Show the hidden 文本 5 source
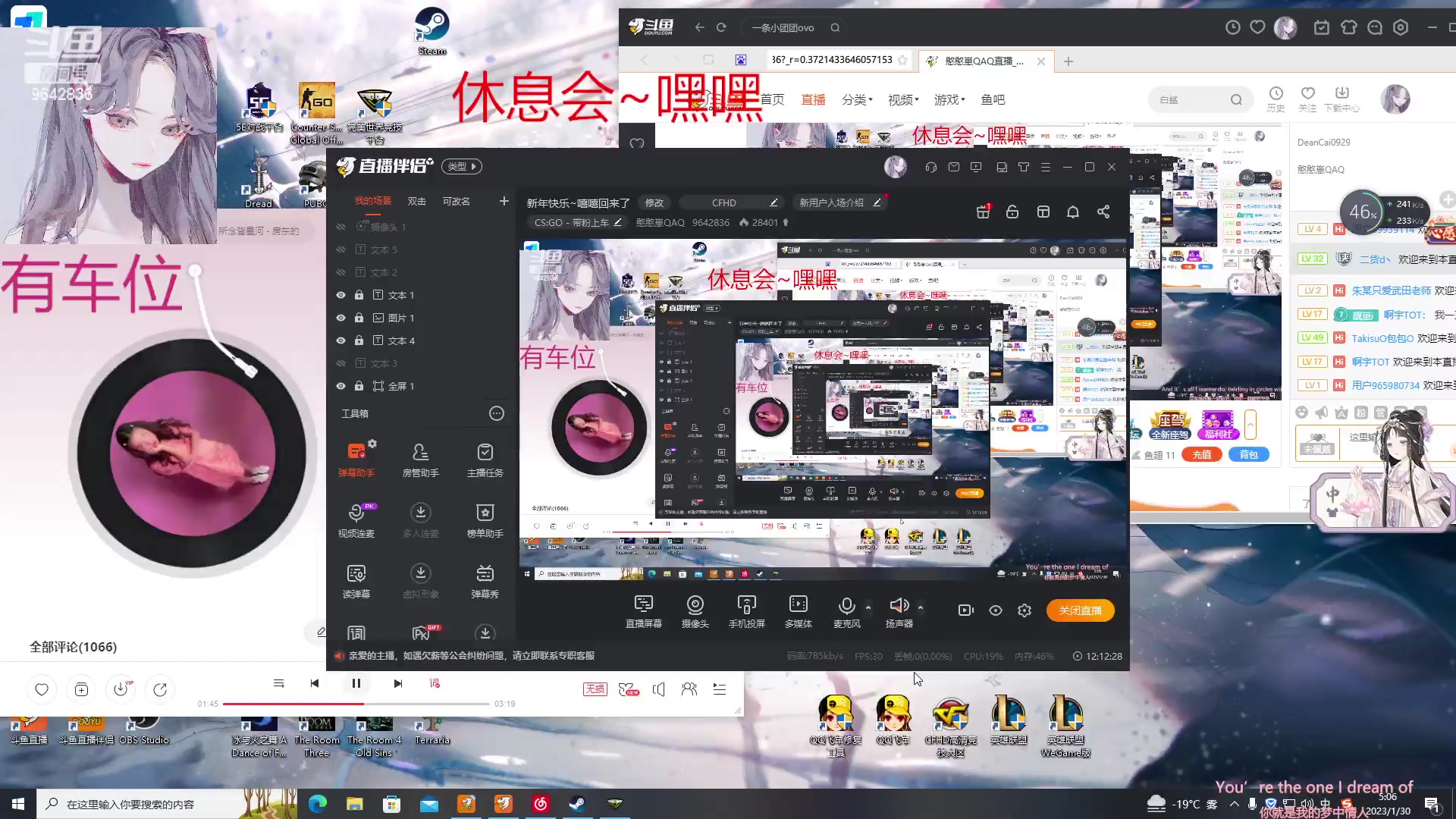 coord(340,249)
